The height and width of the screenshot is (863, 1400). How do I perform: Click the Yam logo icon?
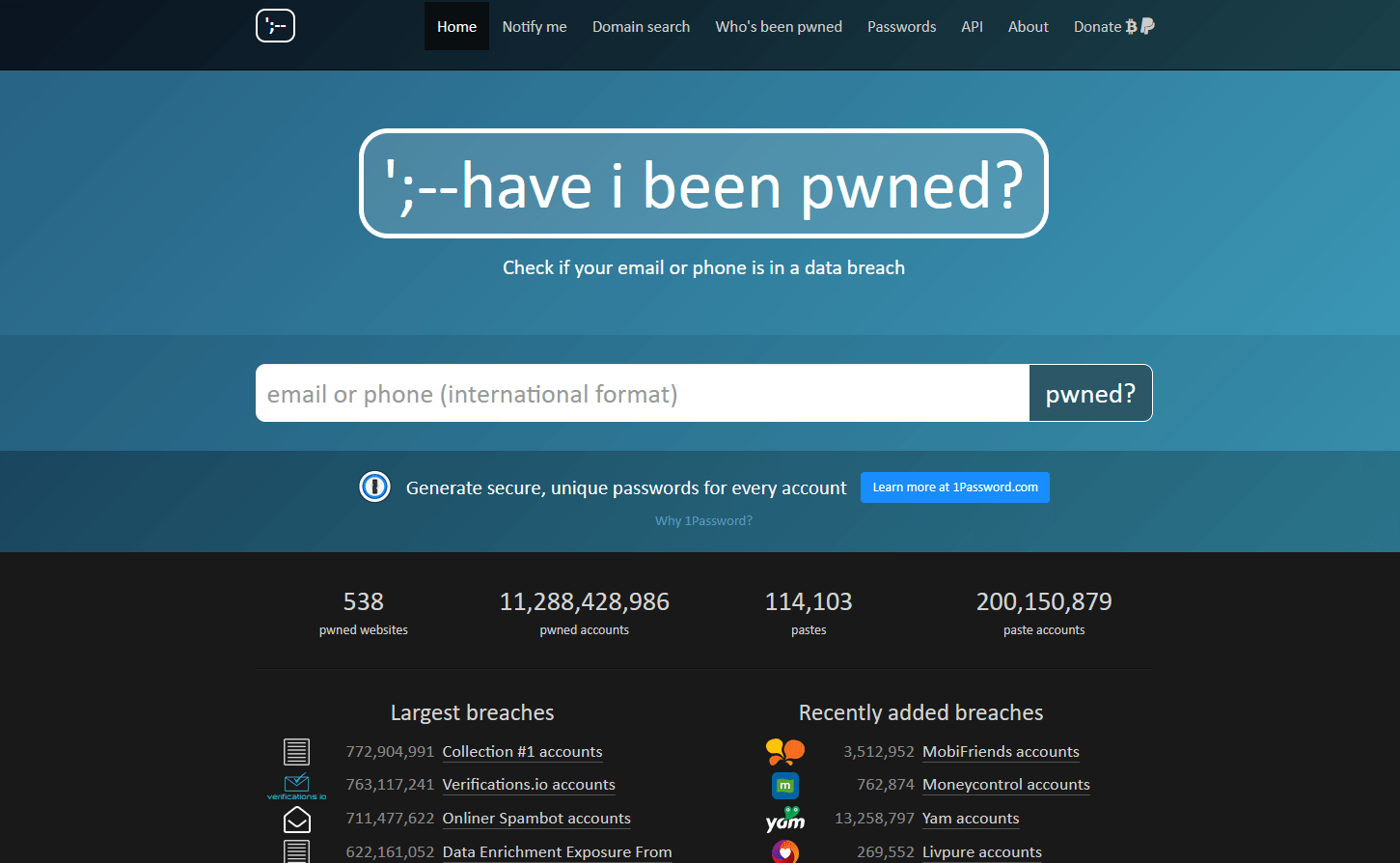pos(785,820)
